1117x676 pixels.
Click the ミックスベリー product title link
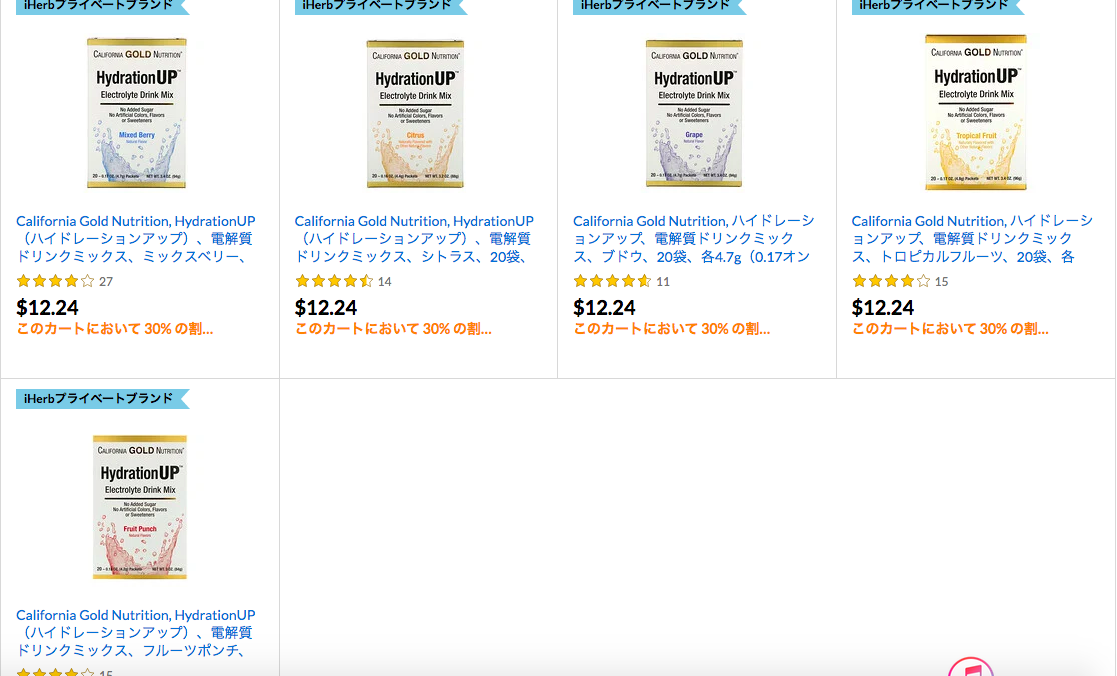coord(135,239)
